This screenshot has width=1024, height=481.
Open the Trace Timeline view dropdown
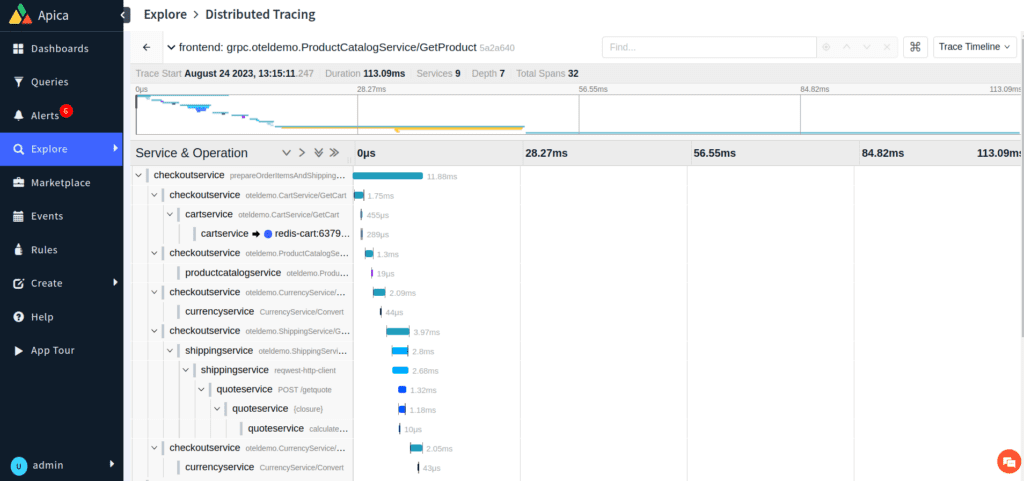pyautogui.click(x=975, y=47)
